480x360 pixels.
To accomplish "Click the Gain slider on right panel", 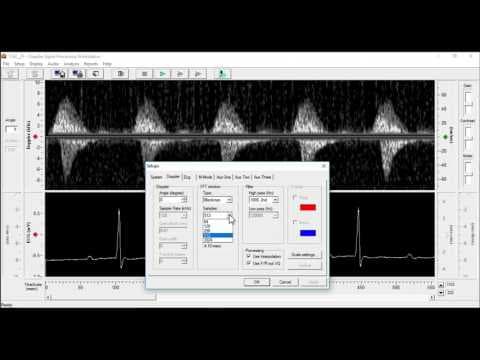I will (x=468, y=103).
